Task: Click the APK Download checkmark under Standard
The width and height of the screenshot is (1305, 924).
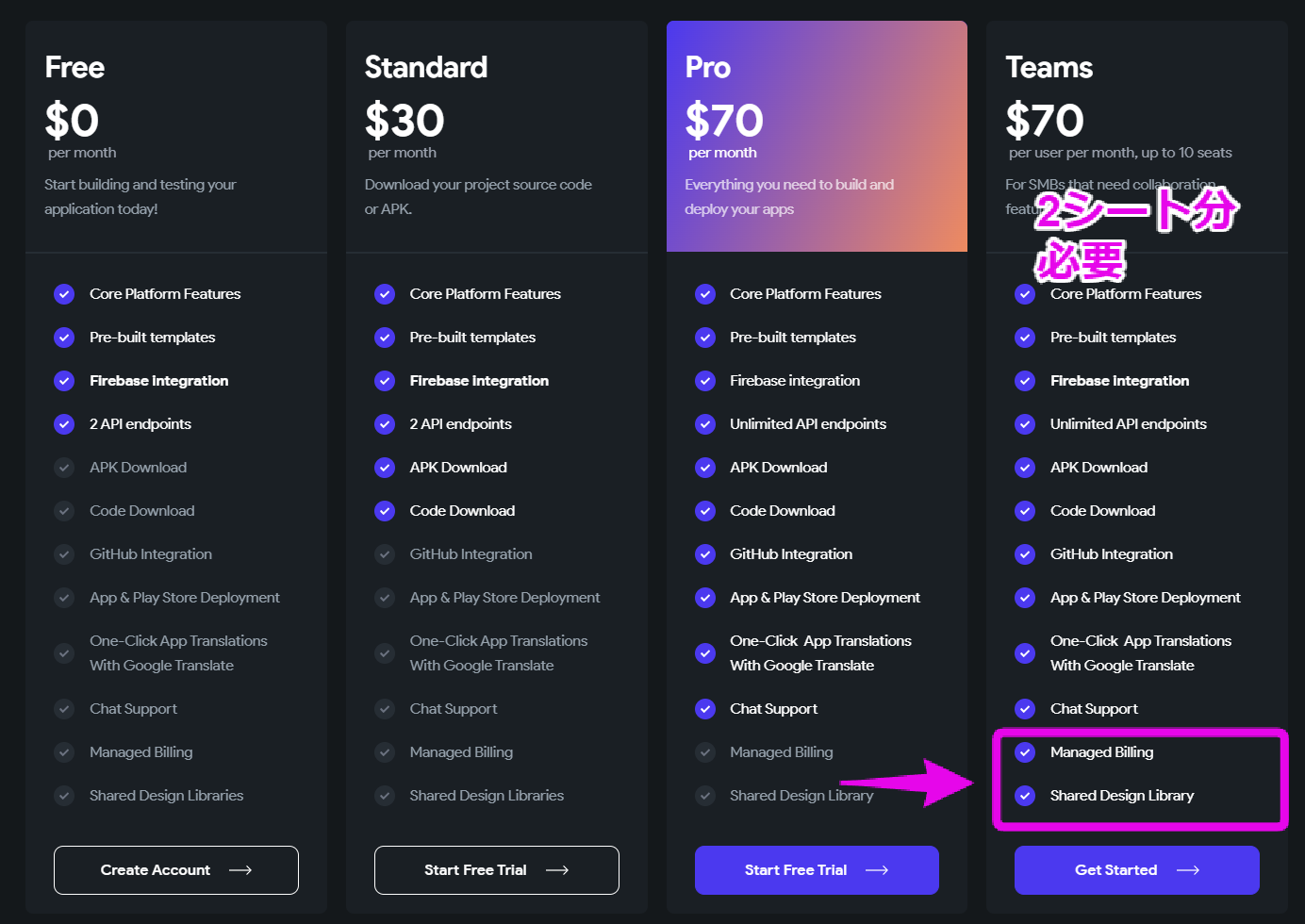Action: [x=385, y=467]
